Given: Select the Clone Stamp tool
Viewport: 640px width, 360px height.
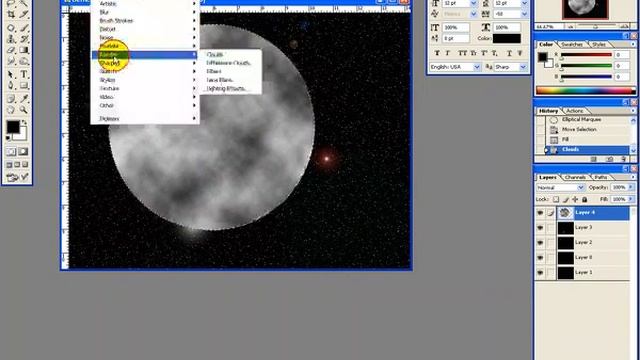Looking at the screenshot, I should pyautogui.click(x=11, y=39).
